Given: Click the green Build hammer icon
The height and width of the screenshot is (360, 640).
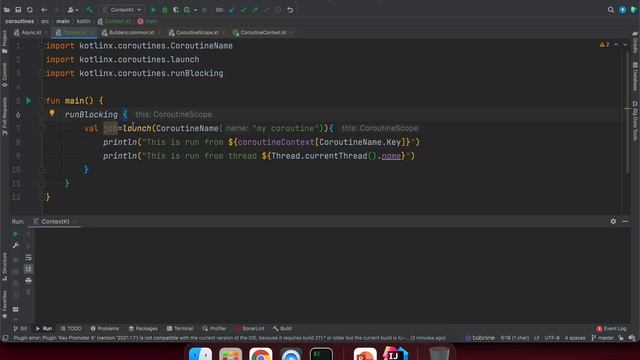Looking at the screenshot, I should [89, 10].
